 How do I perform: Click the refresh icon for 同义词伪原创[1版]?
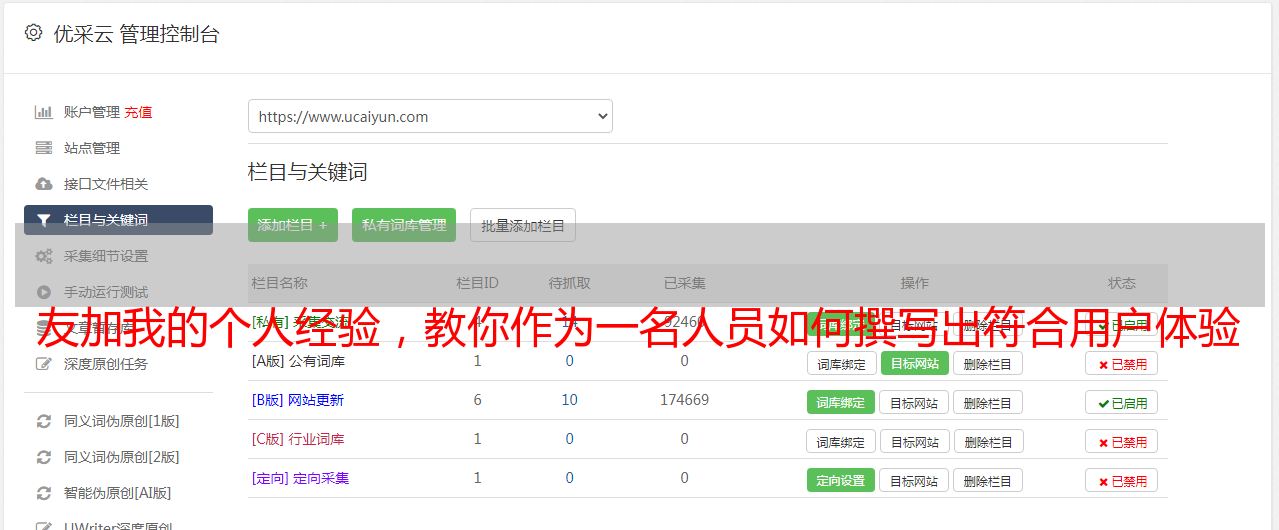(43, 421)
